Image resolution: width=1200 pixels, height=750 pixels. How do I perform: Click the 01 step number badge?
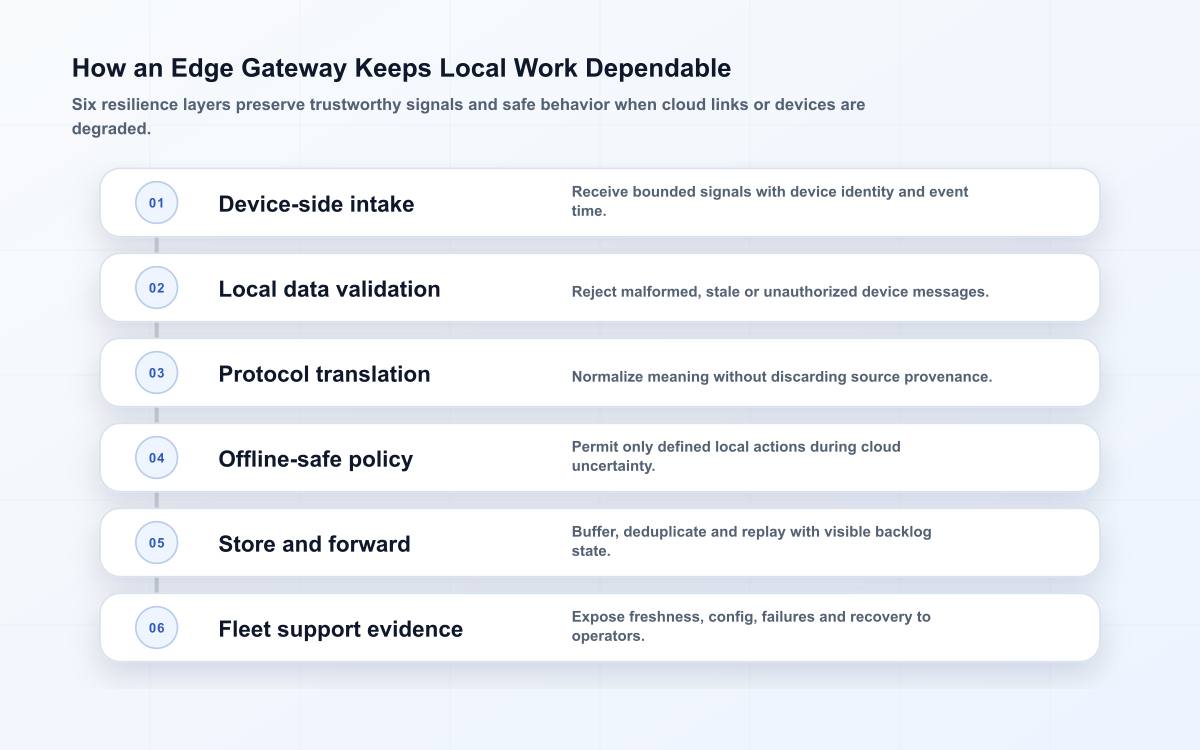157,203
